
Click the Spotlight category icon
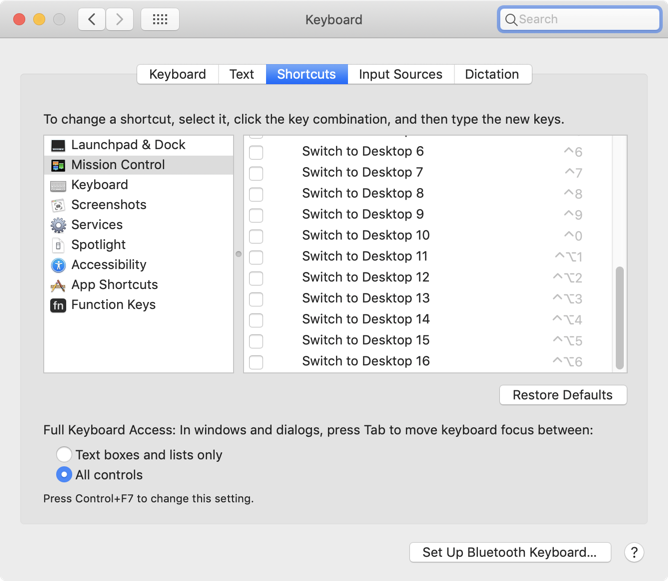click(58, 245)
